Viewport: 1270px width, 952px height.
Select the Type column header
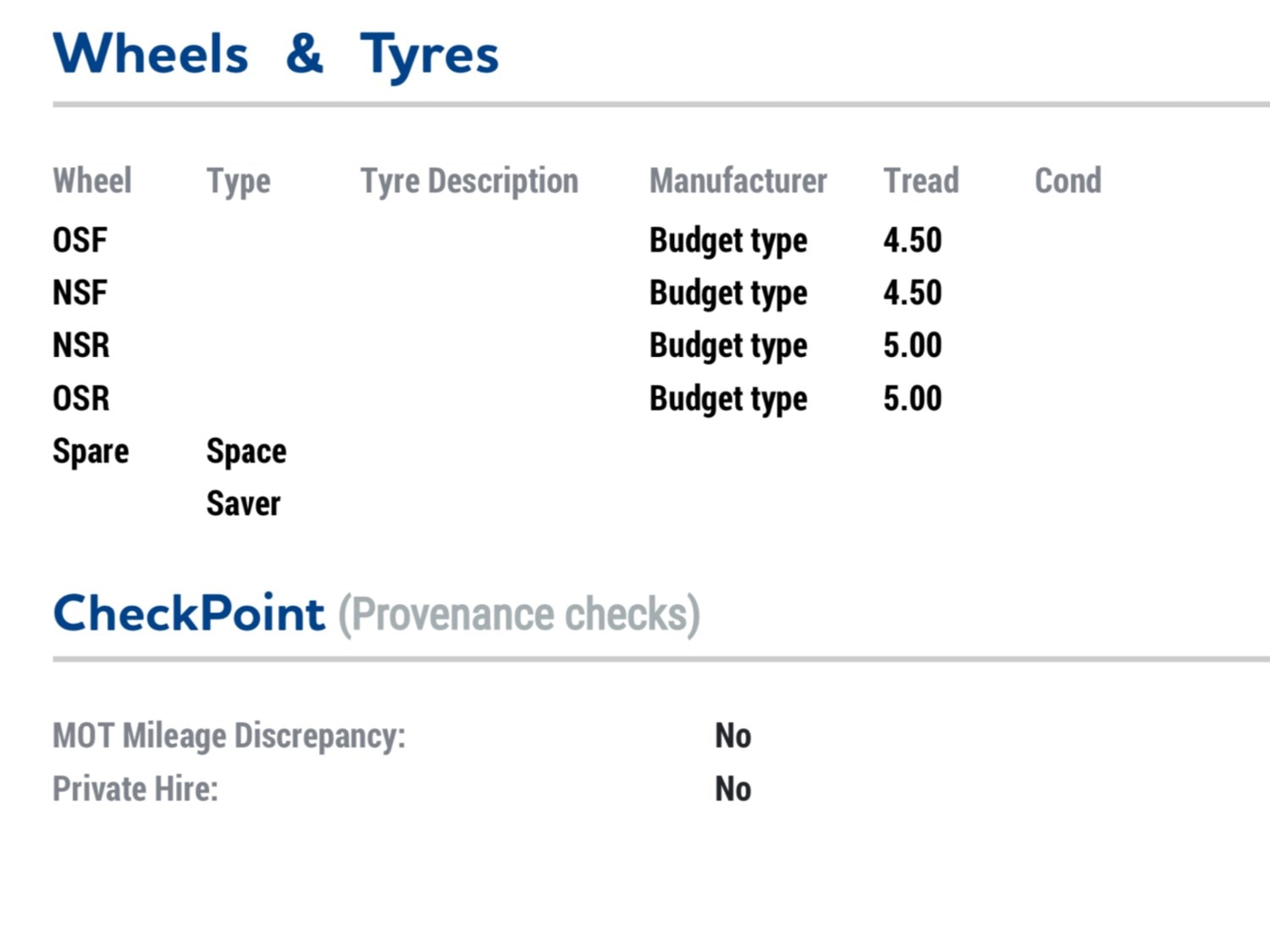click(x=239, y=182)
